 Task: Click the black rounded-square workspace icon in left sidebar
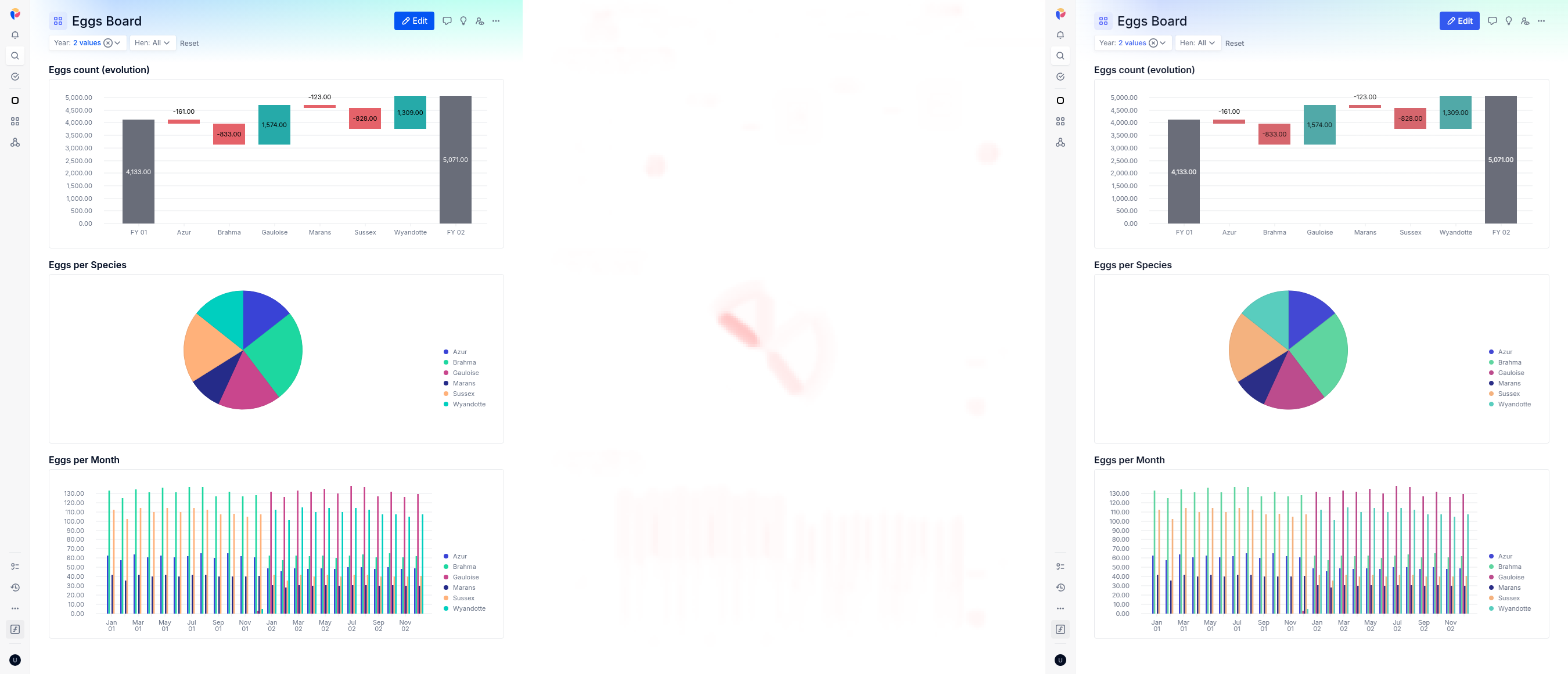[x=15, y=100]
